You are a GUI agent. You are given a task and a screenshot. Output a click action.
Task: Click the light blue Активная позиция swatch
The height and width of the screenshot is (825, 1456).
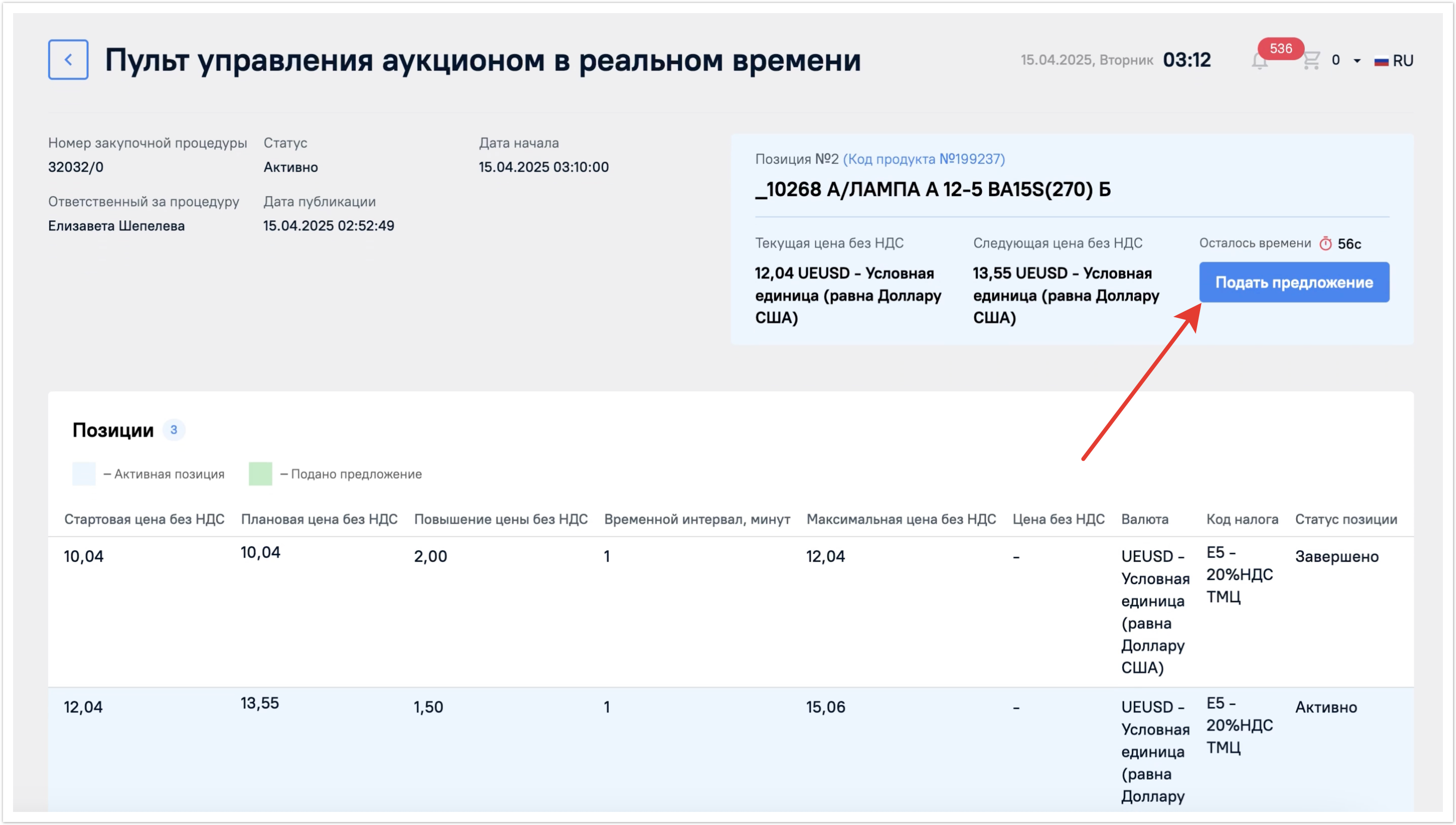pyautogui.click(x=84, y=474)
